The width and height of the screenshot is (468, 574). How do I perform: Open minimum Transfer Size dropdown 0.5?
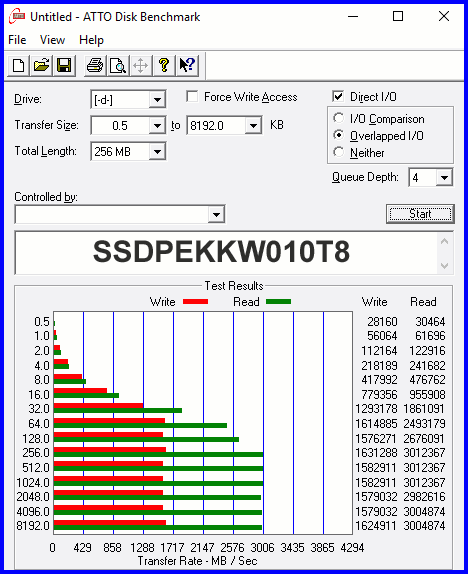(x=157, y=126)
